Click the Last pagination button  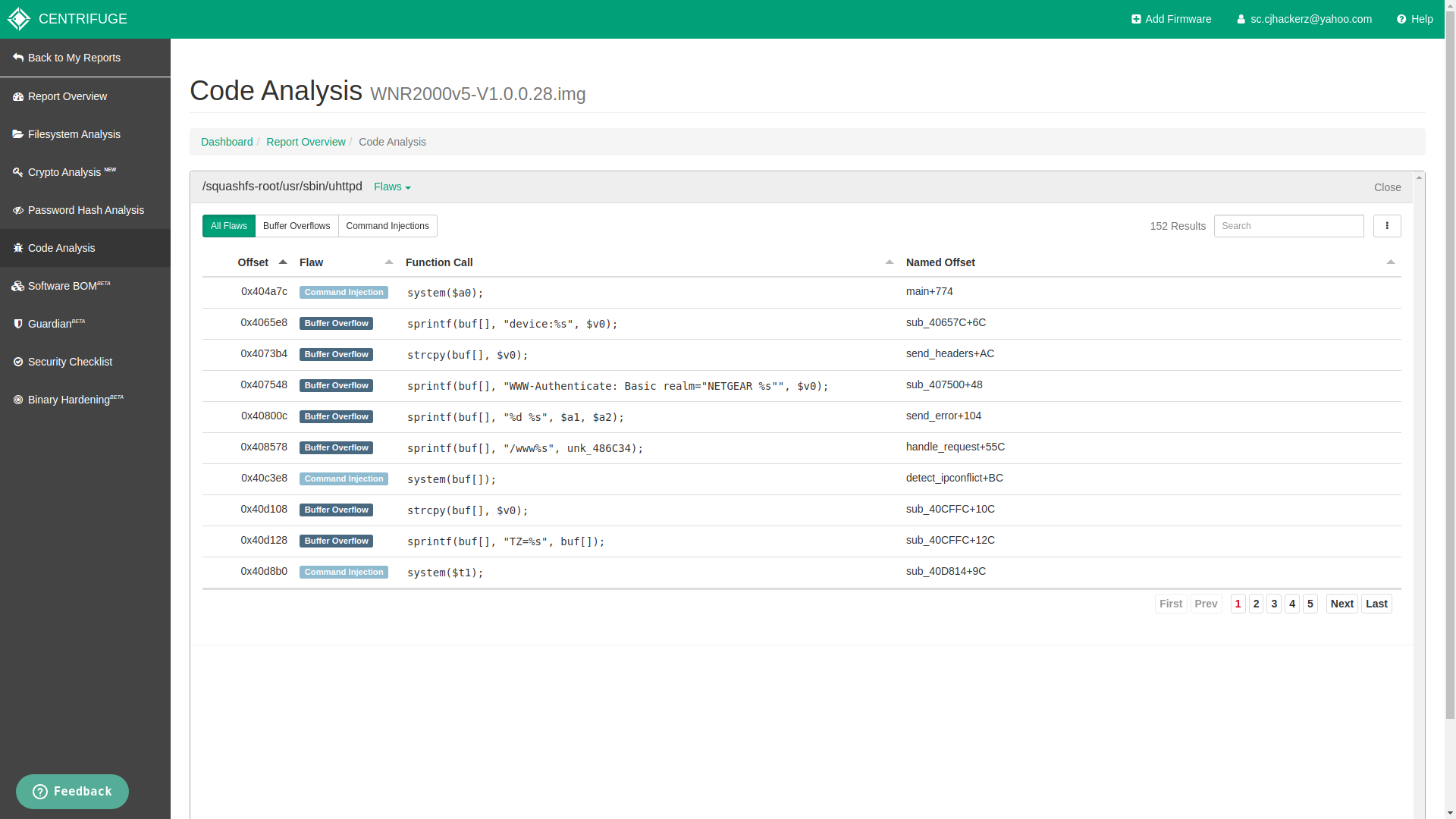[1376, 604]
